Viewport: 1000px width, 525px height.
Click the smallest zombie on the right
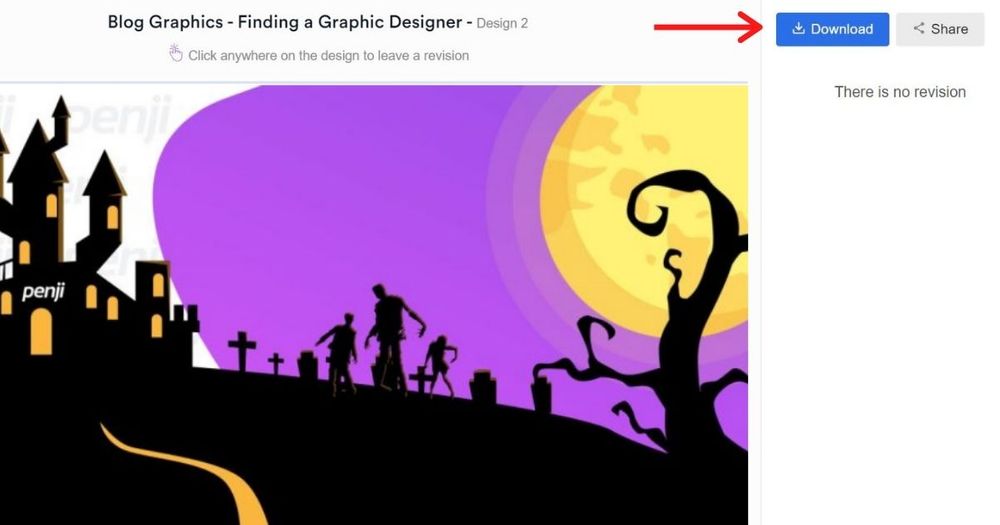point(441,366)
